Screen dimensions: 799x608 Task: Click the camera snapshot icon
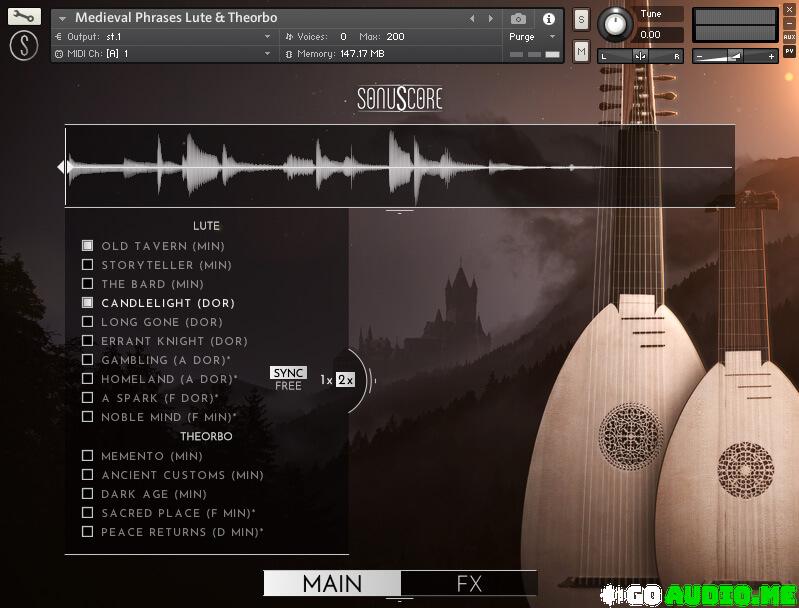(518, 19)
